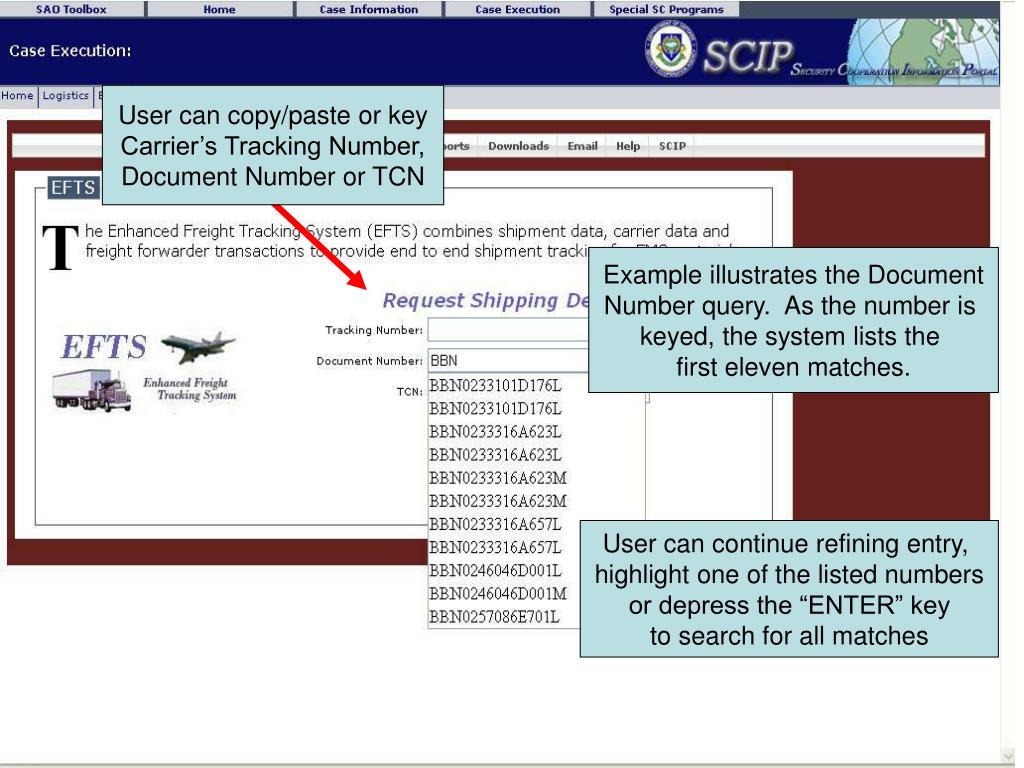Click the SCIP menu item
Screen dimensions: 1024x768
(672, 146)
